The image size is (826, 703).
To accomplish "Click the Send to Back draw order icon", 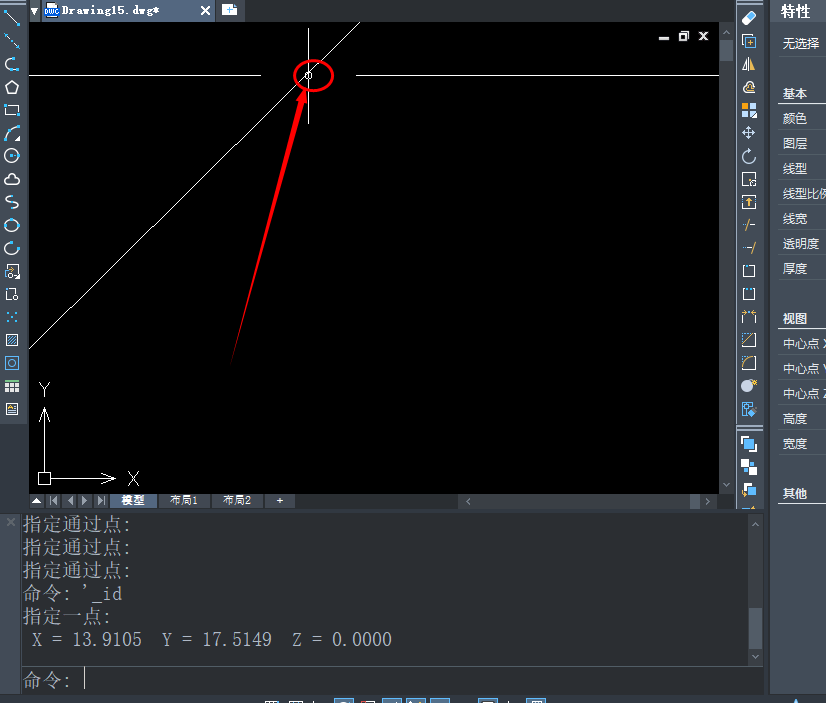I will [749, 467].
